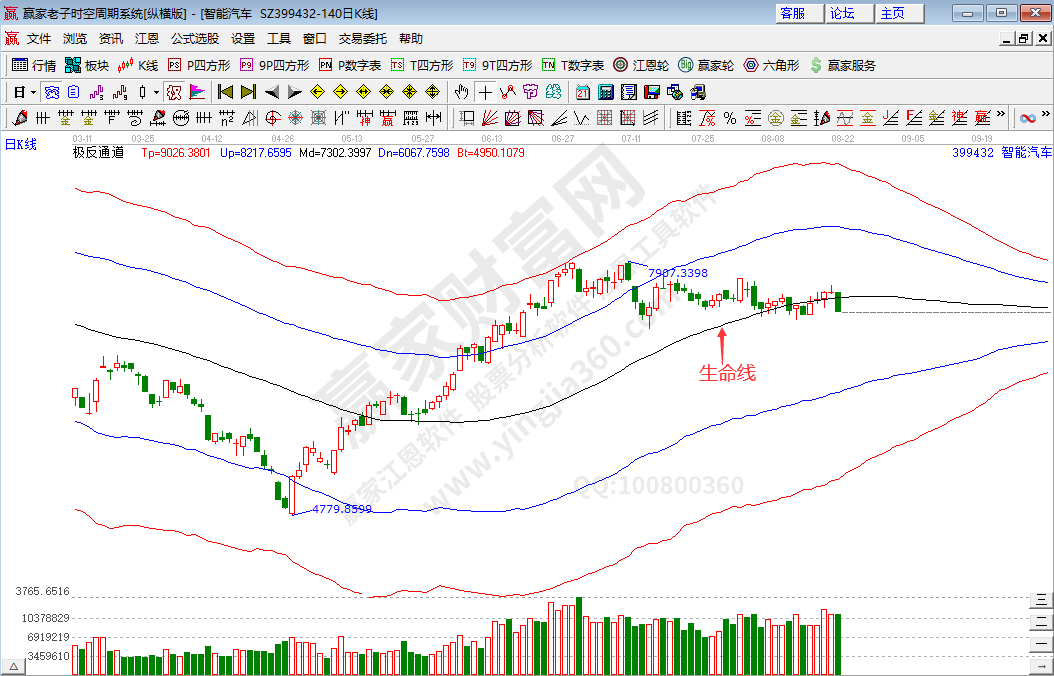Image resolution: width=1054 pixels, height=676 pixels.
Task: Select the percent (%) line tool
Action: (729, 118)
